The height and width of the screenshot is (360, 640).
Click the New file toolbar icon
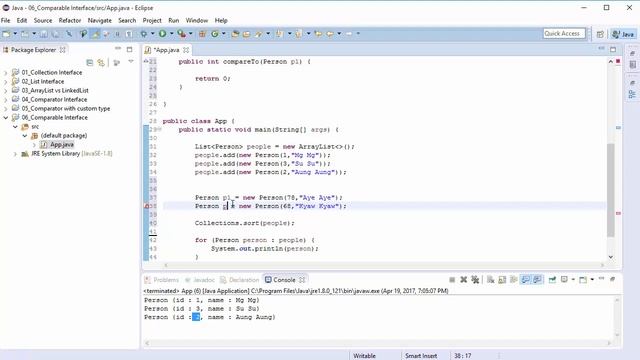(7, 34)
